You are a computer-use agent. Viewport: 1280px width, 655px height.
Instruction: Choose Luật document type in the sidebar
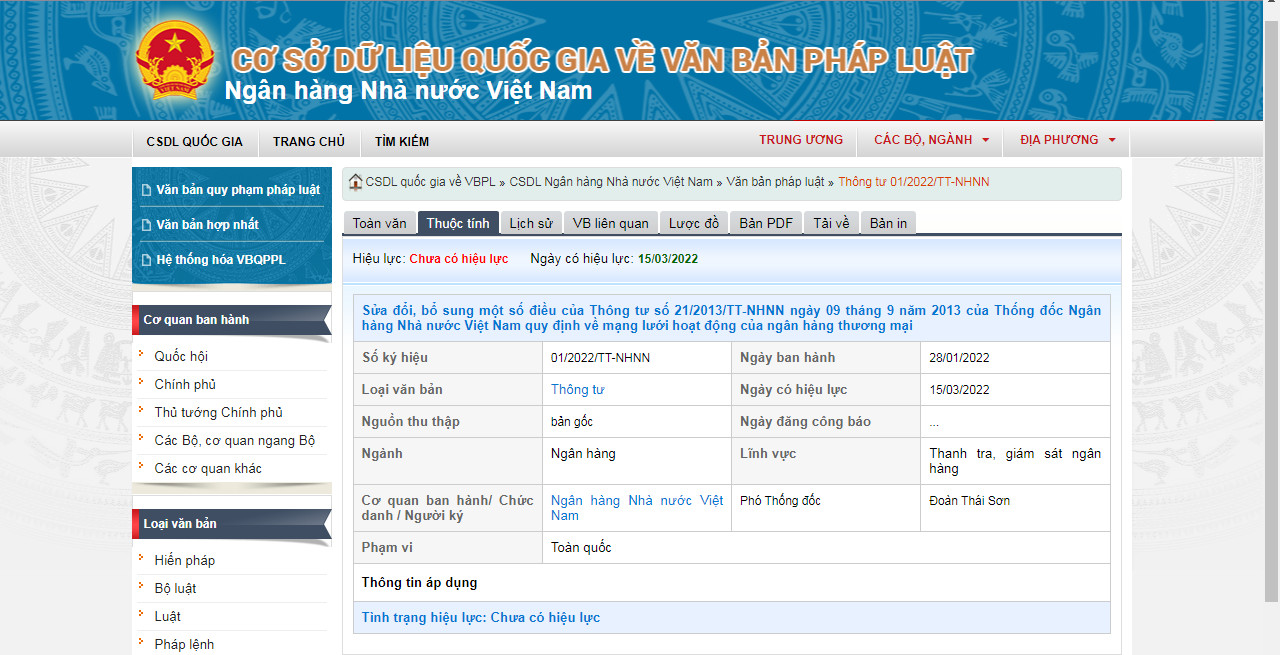pyautogui.click(x=167, y=617)
